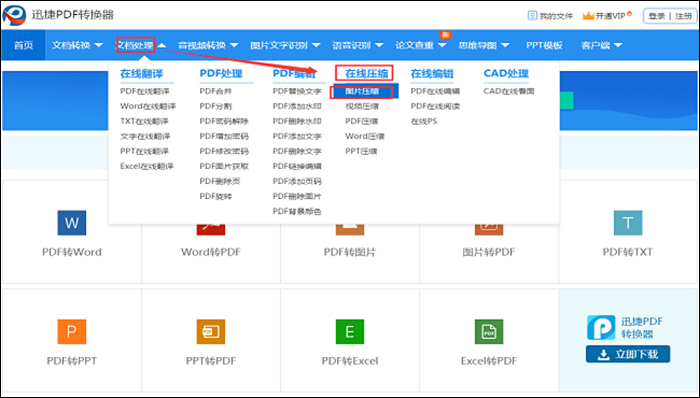Open the Excel转PDF tool icon
700x398 pixels.
pyautogui.click(x=489, y=332)
